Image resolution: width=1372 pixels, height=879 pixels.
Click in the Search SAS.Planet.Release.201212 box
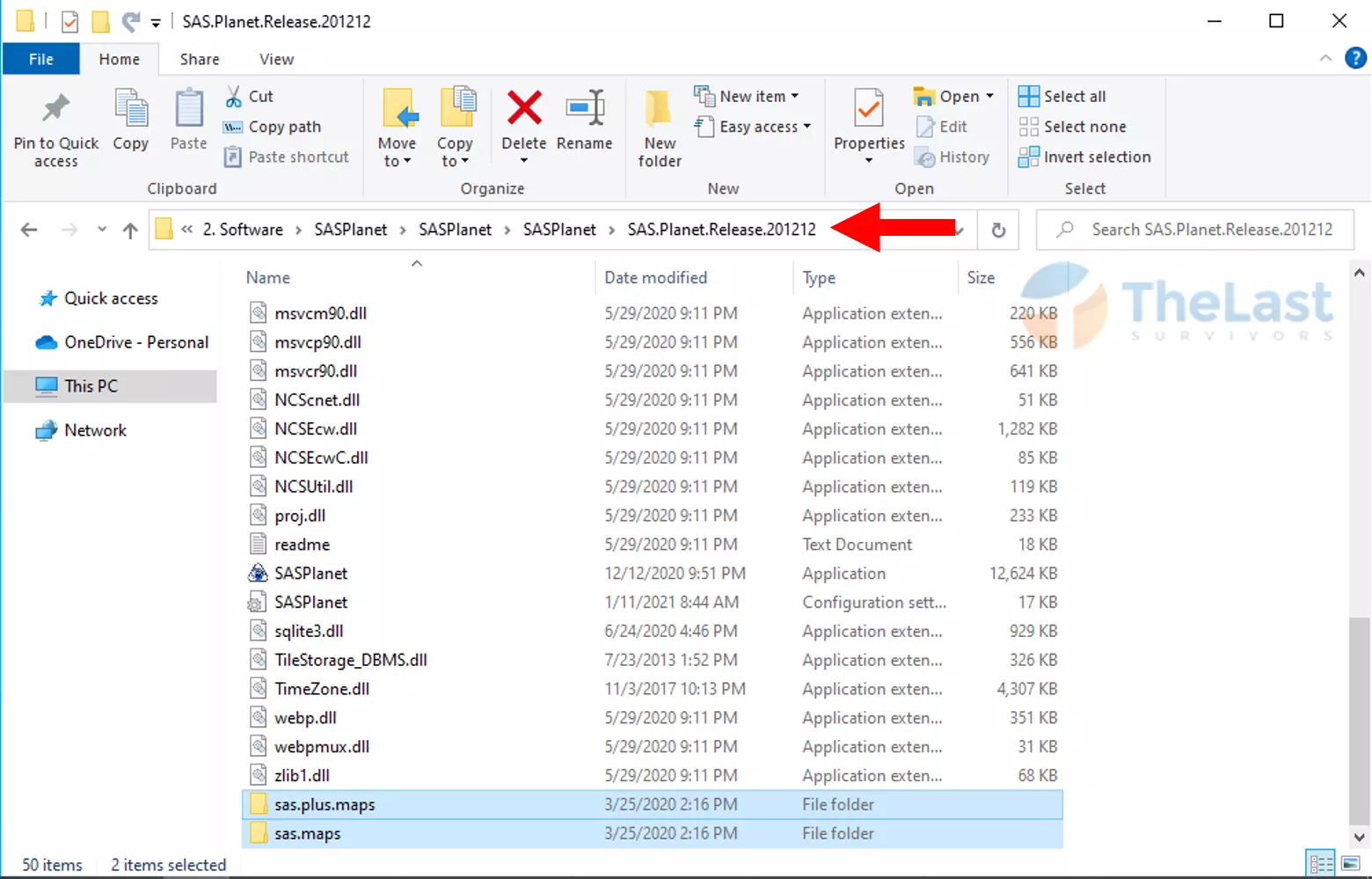click(1194, 230)
